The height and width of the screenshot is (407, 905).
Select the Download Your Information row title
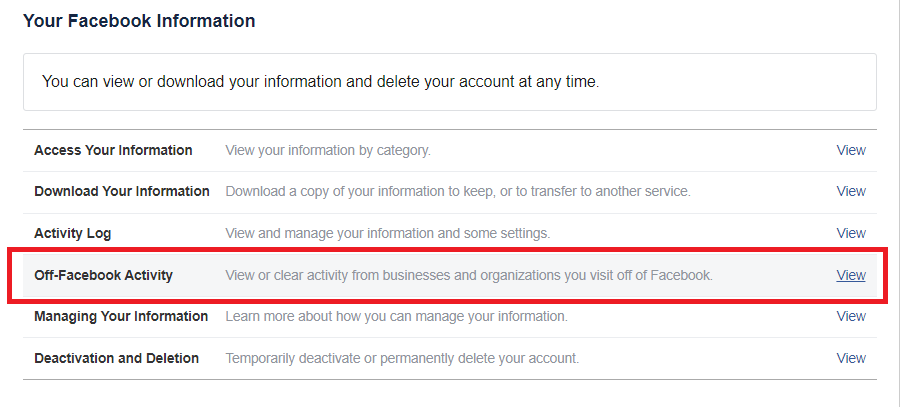[122, 191]
